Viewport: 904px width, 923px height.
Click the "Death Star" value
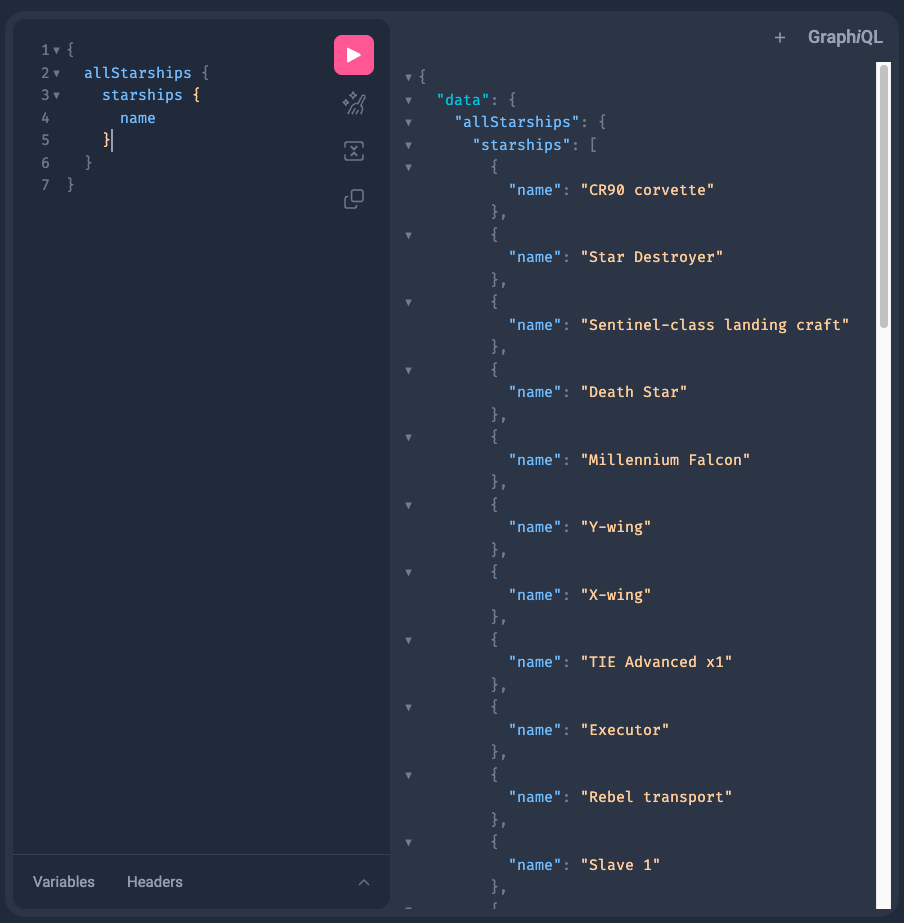[634, 392]
